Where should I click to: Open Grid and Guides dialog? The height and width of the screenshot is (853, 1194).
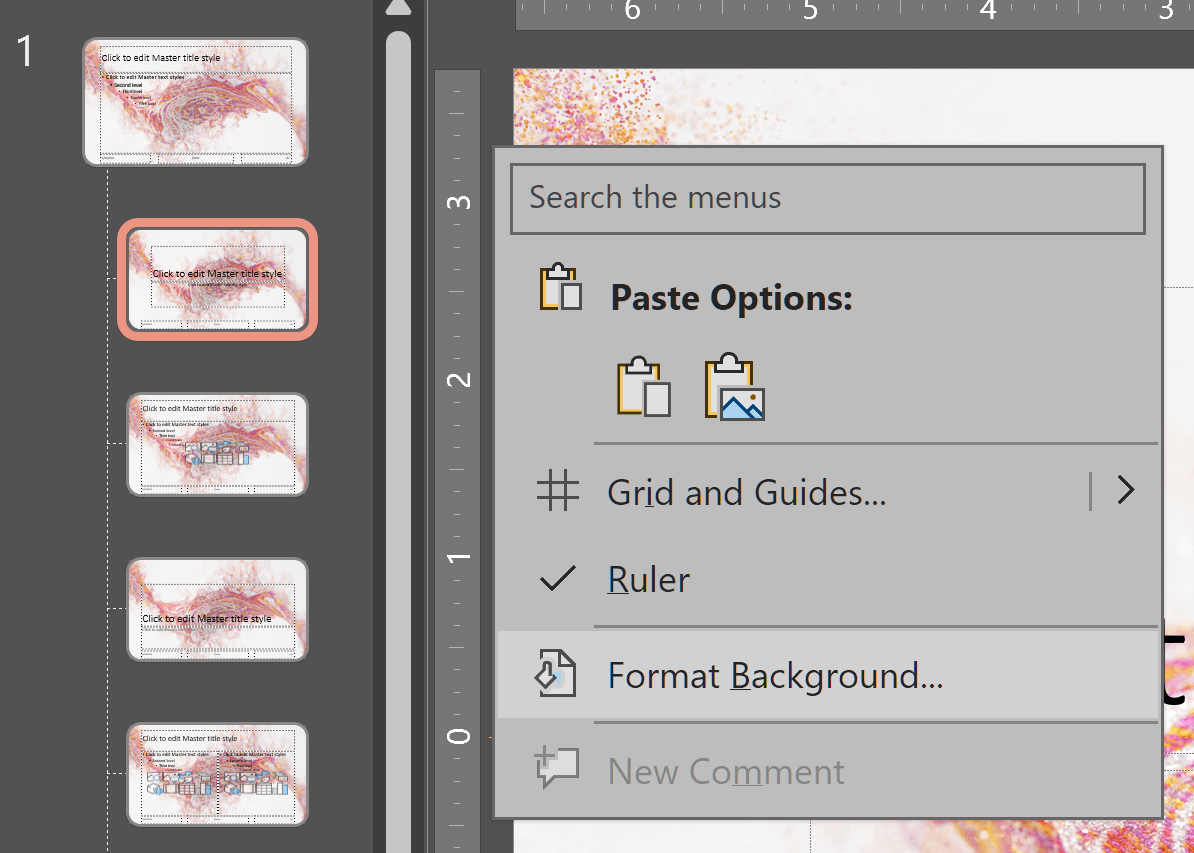746,492
